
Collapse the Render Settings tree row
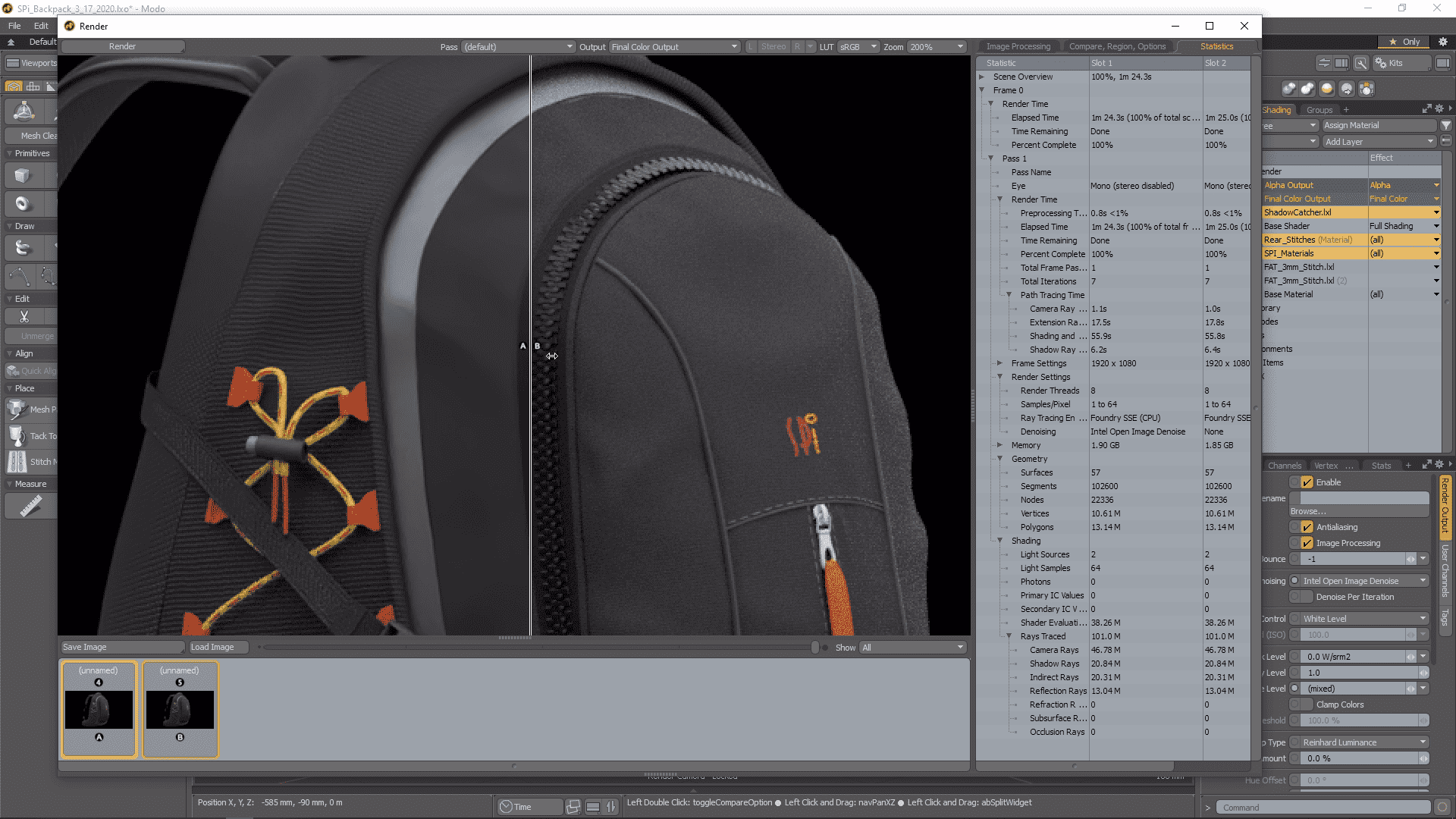click(1000, 377)
